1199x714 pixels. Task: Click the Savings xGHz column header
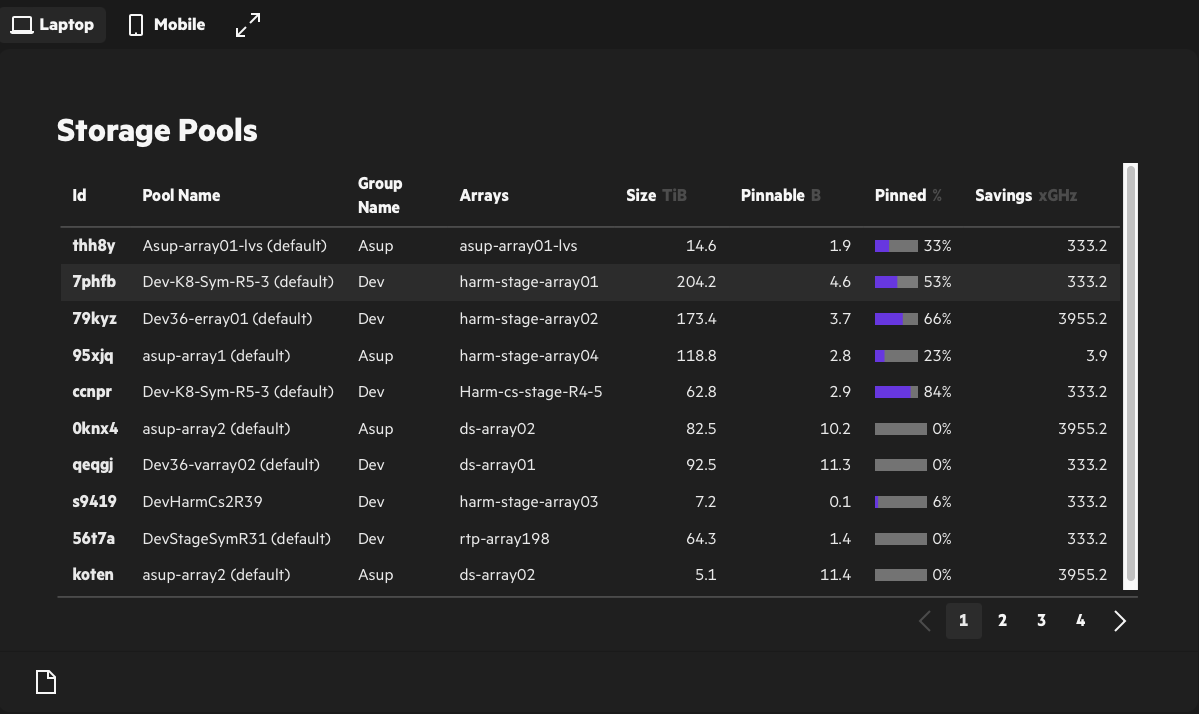coord(1025,196)
